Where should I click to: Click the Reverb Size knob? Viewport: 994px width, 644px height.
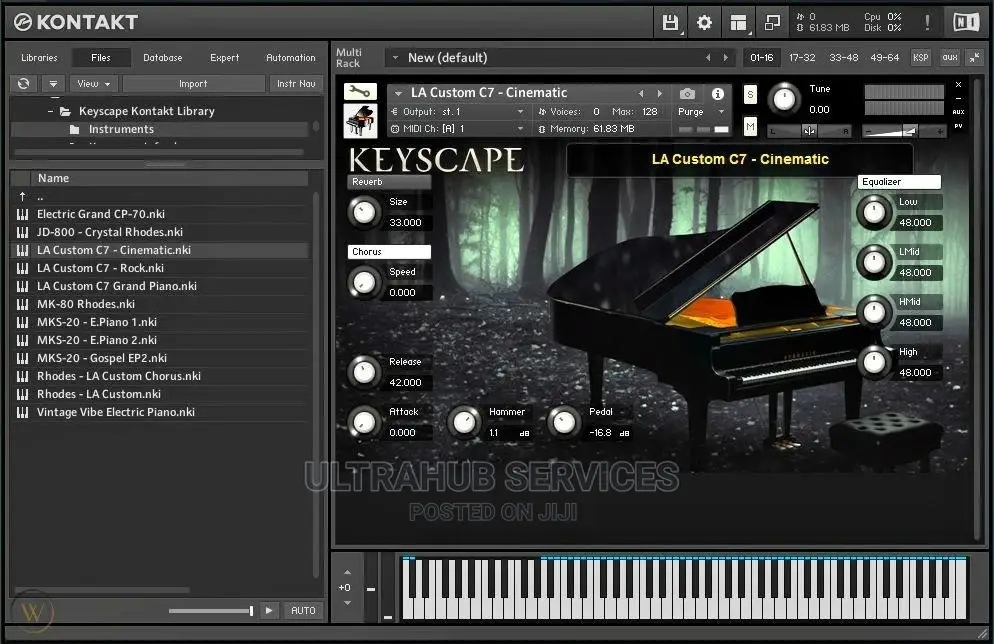364,212
